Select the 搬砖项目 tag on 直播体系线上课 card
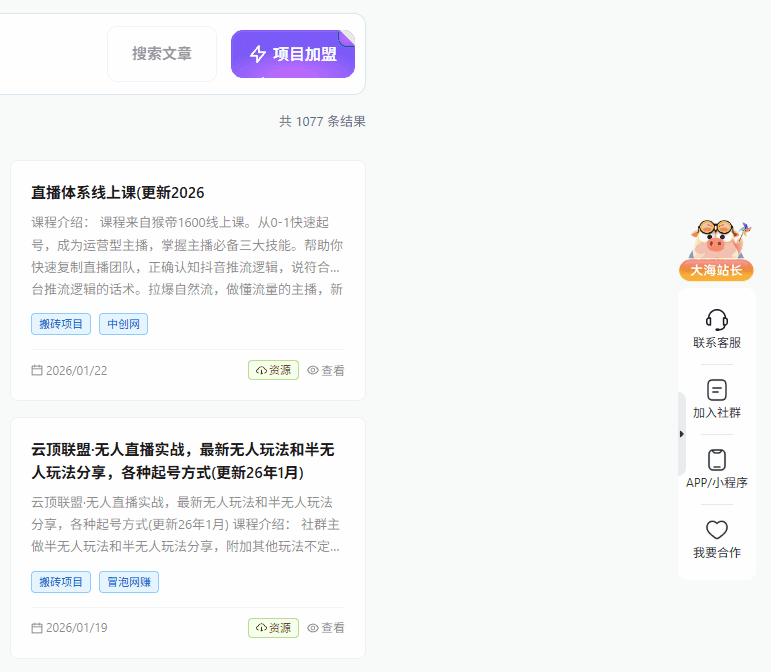Image resolution: width=771 pixels, height=672 pixels. (x=61, y=324)
